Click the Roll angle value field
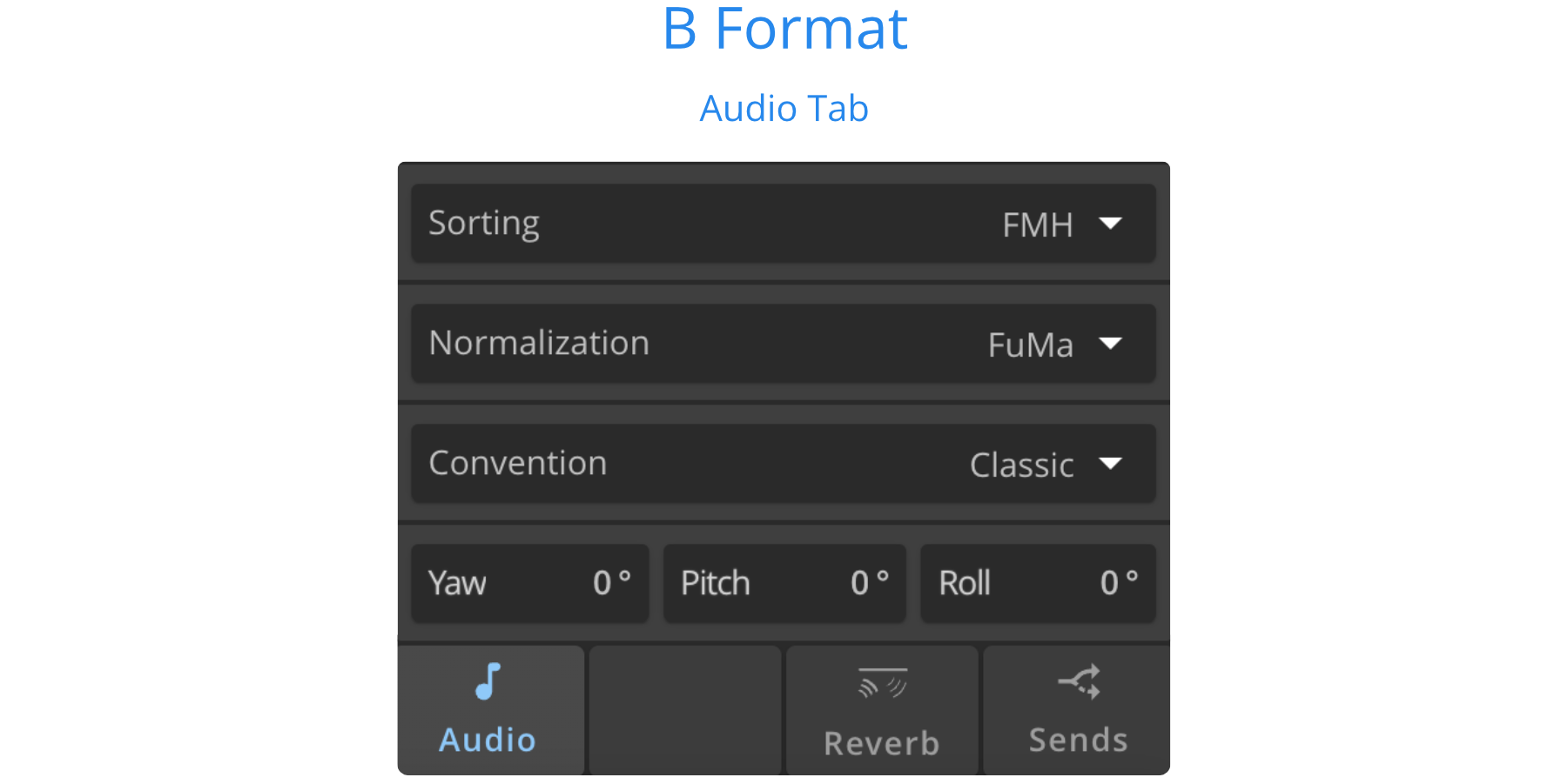 tap(1118, 583)
